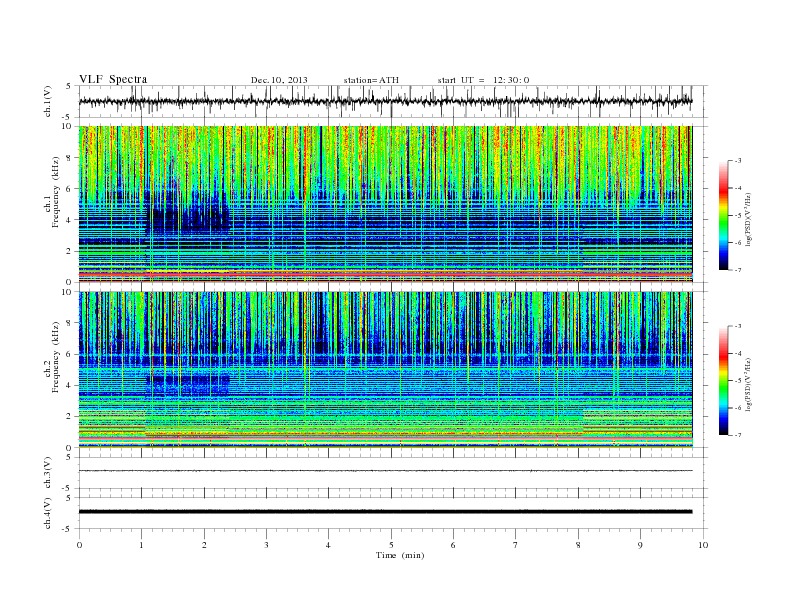Click the "4" tick on the time axis
The height and width of the screenshot is (612, 792).
[x=328, y=545]
